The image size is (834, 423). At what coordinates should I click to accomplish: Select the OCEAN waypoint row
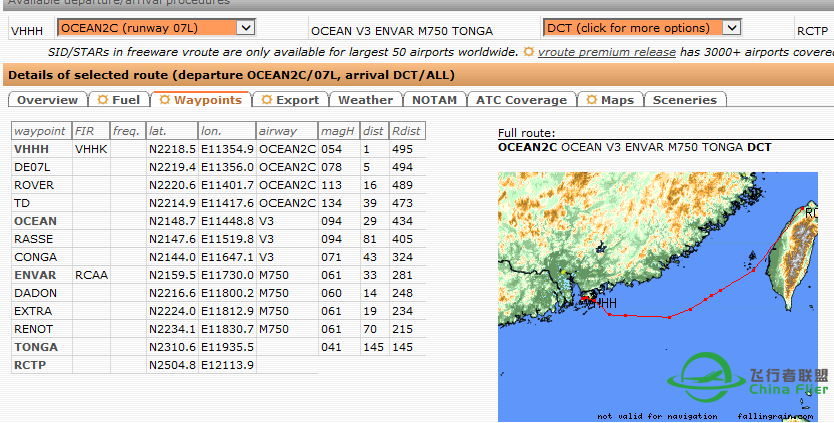point(219,221)
